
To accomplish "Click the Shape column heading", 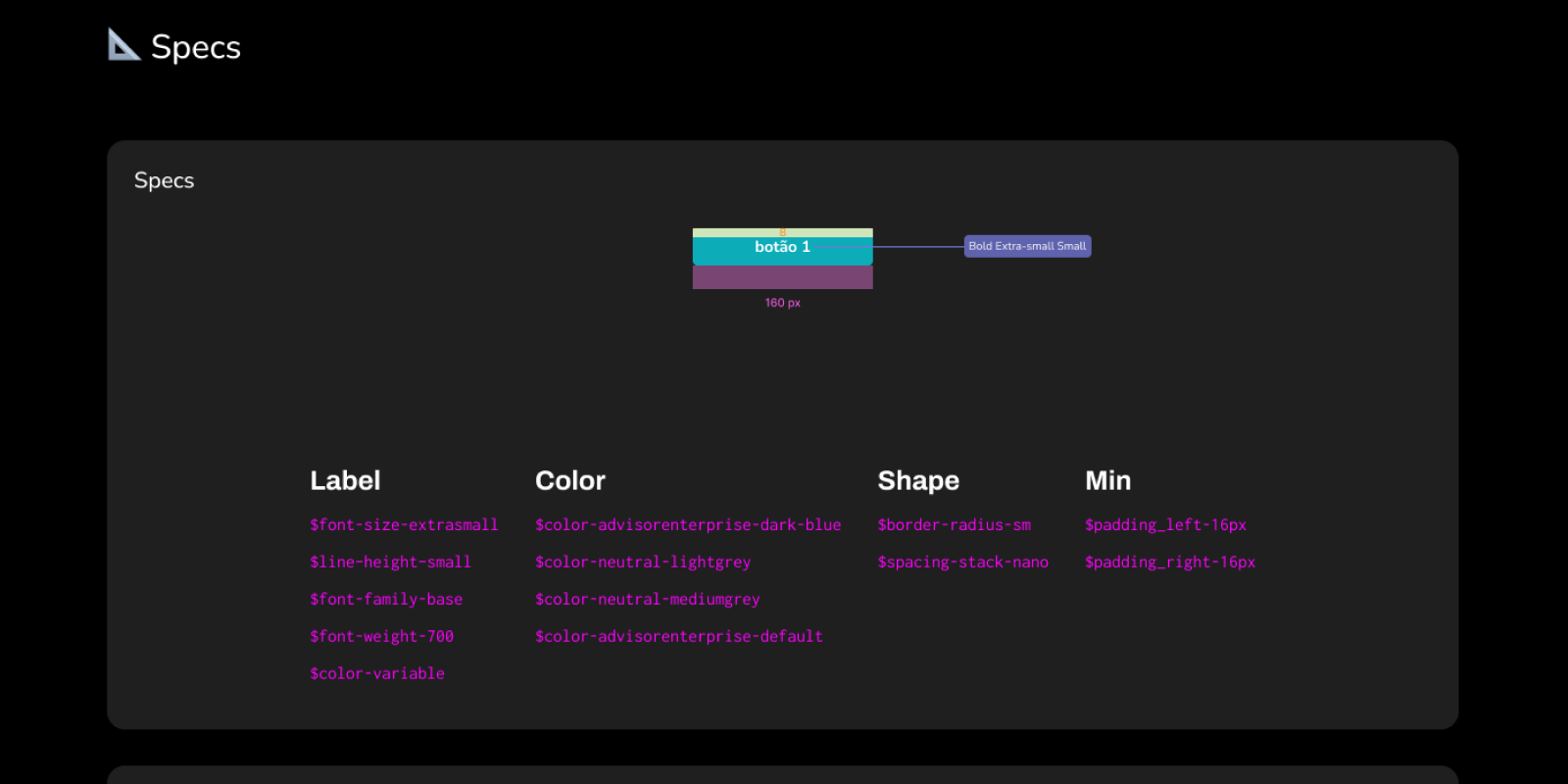I will click(x=918, y=481).
